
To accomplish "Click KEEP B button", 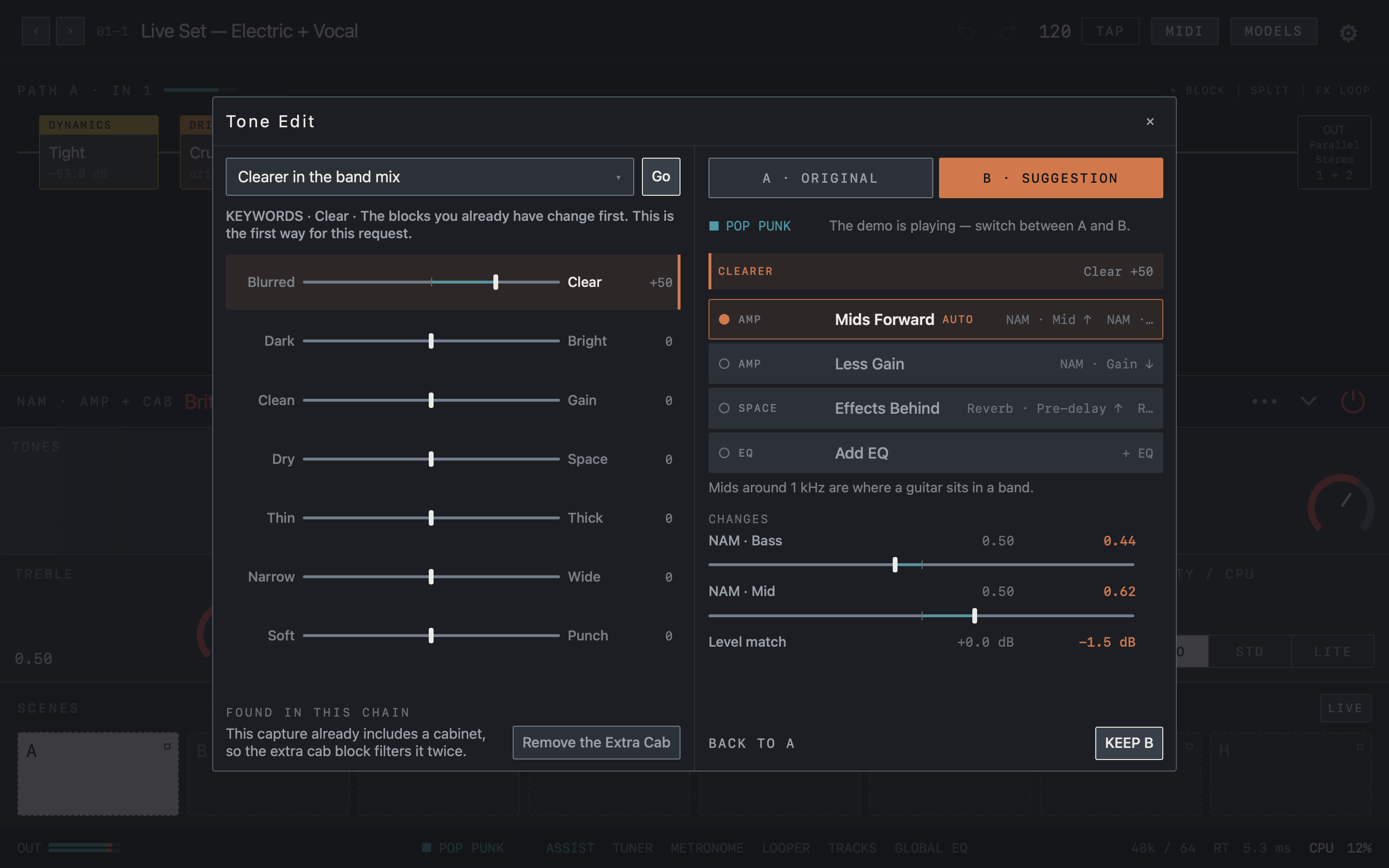I will pos(1129,743).
